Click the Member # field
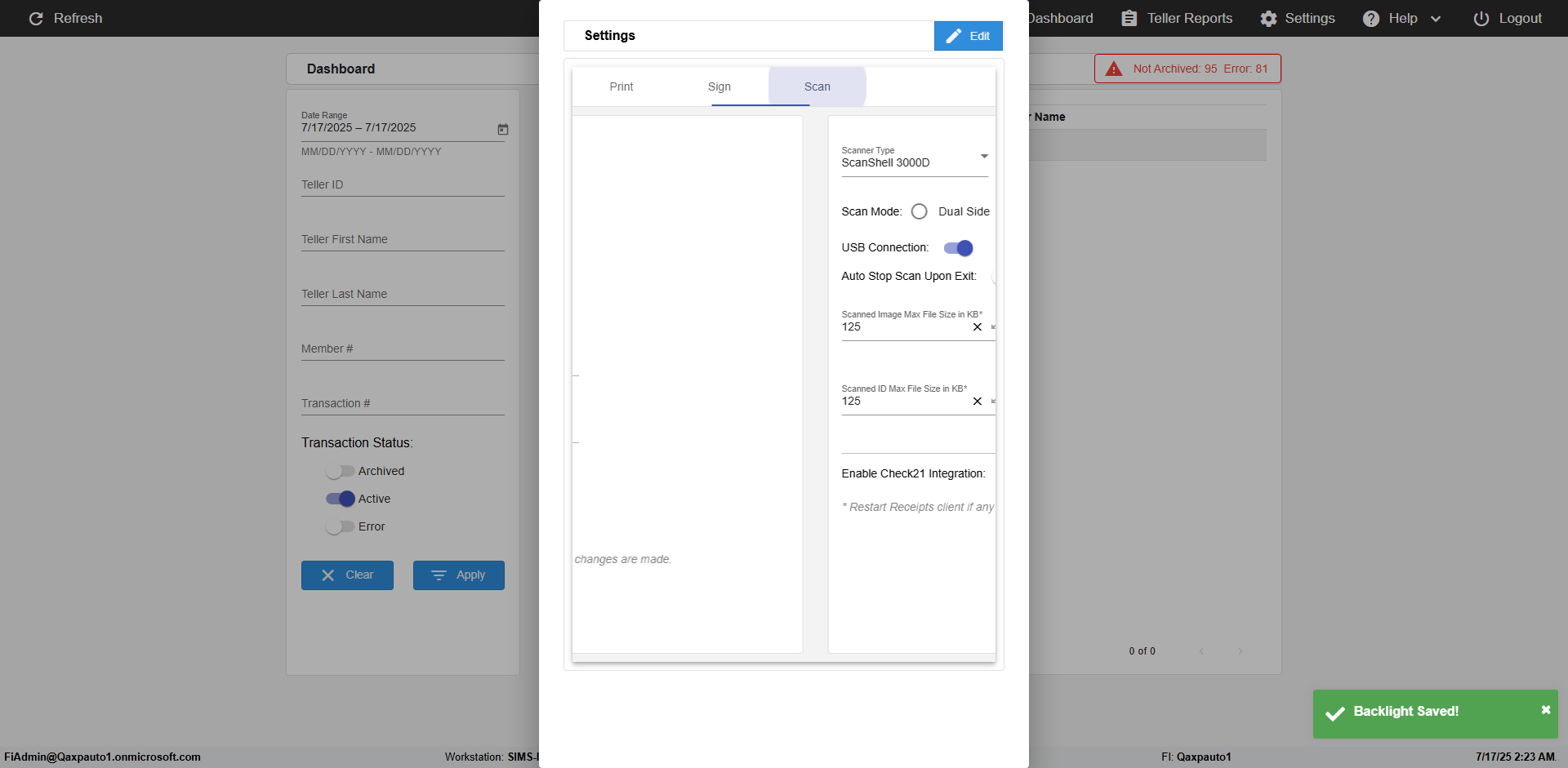1568x768 pixels. click(x=403, y=348)
